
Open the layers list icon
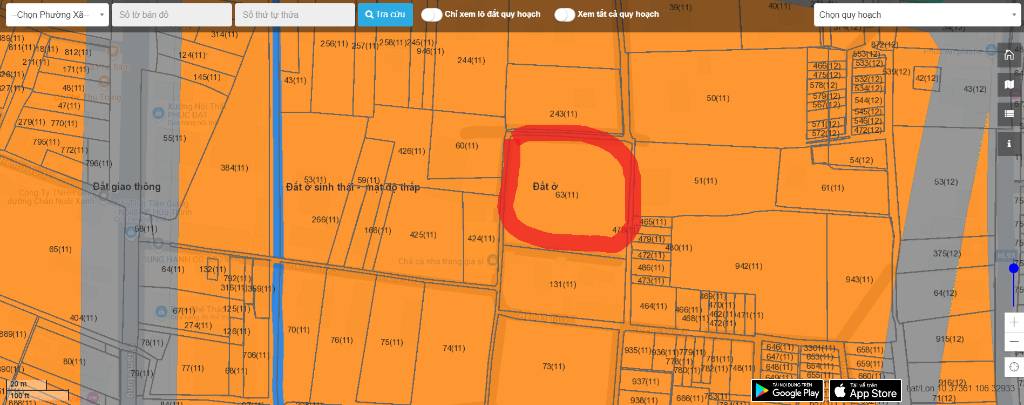pos(1010,114)
